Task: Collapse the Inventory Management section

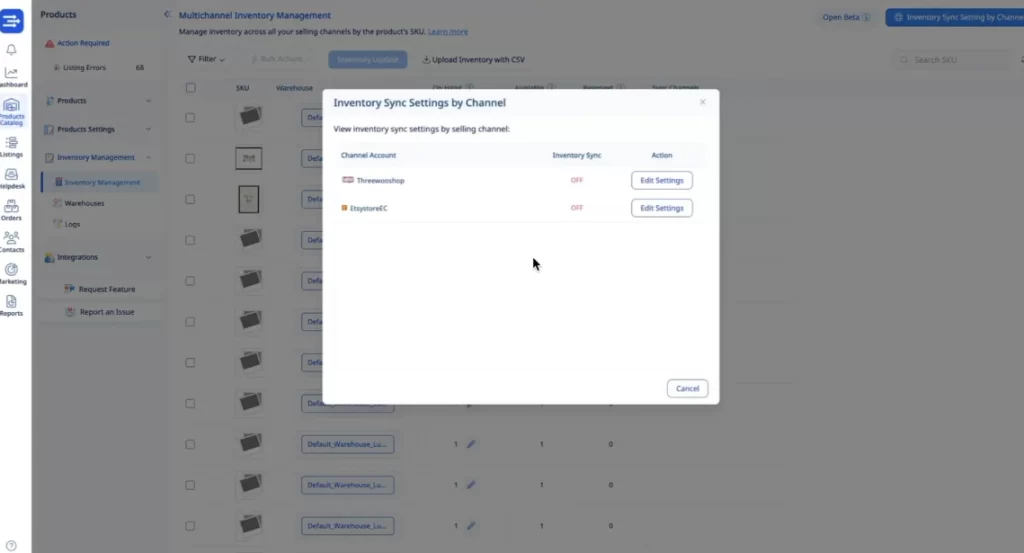Action: pyautogui.click(x=98, y=157)
